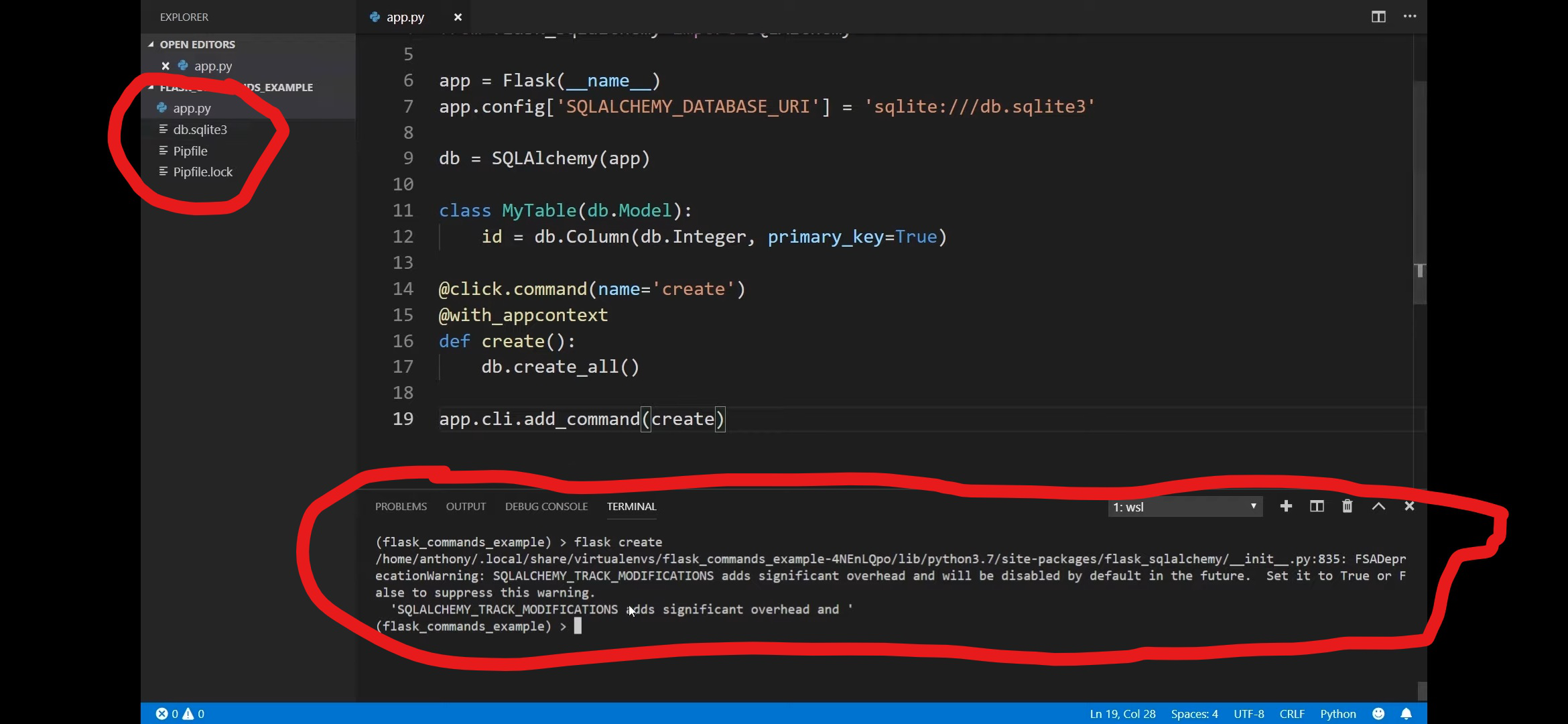Open the editor more actions menu
This screenshot has width=1568, height=724.
coord(1410,17)
